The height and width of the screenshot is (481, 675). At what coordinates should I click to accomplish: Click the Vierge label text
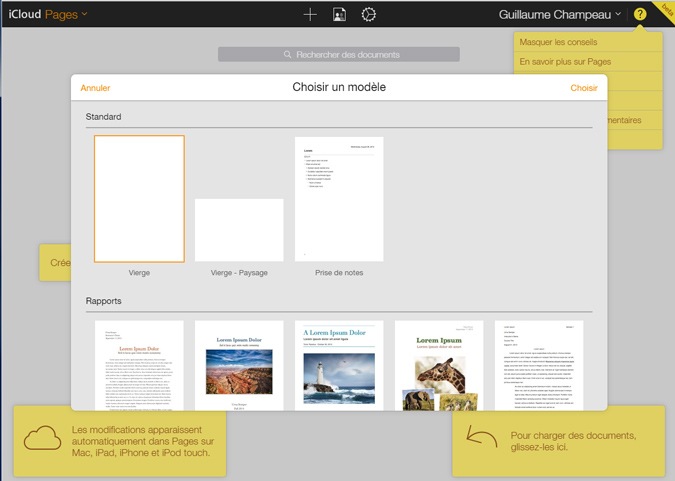coord(139,273)
